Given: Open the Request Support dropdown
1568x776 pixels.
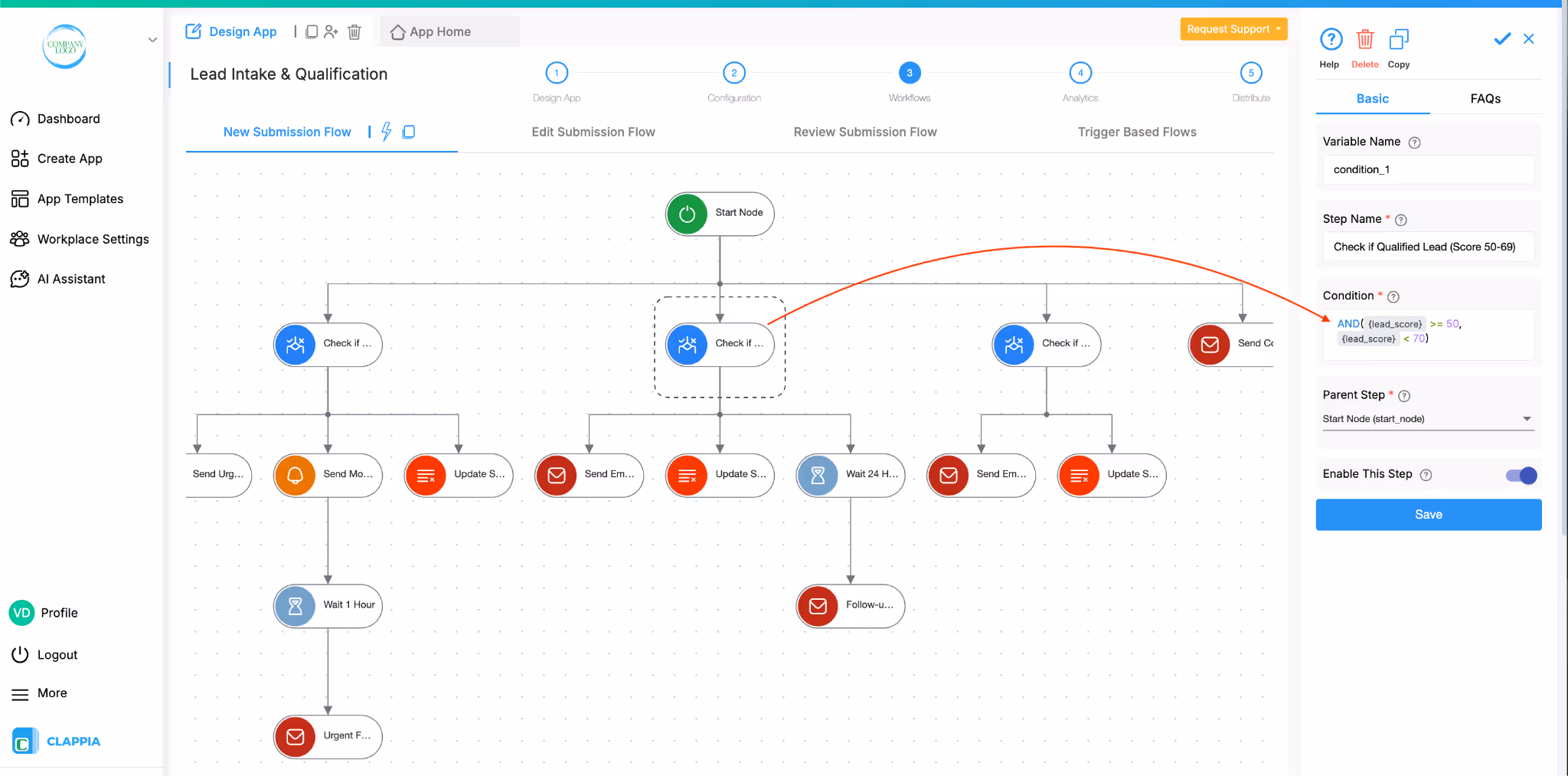Looking at the screenshot, I should (1233, 28).
